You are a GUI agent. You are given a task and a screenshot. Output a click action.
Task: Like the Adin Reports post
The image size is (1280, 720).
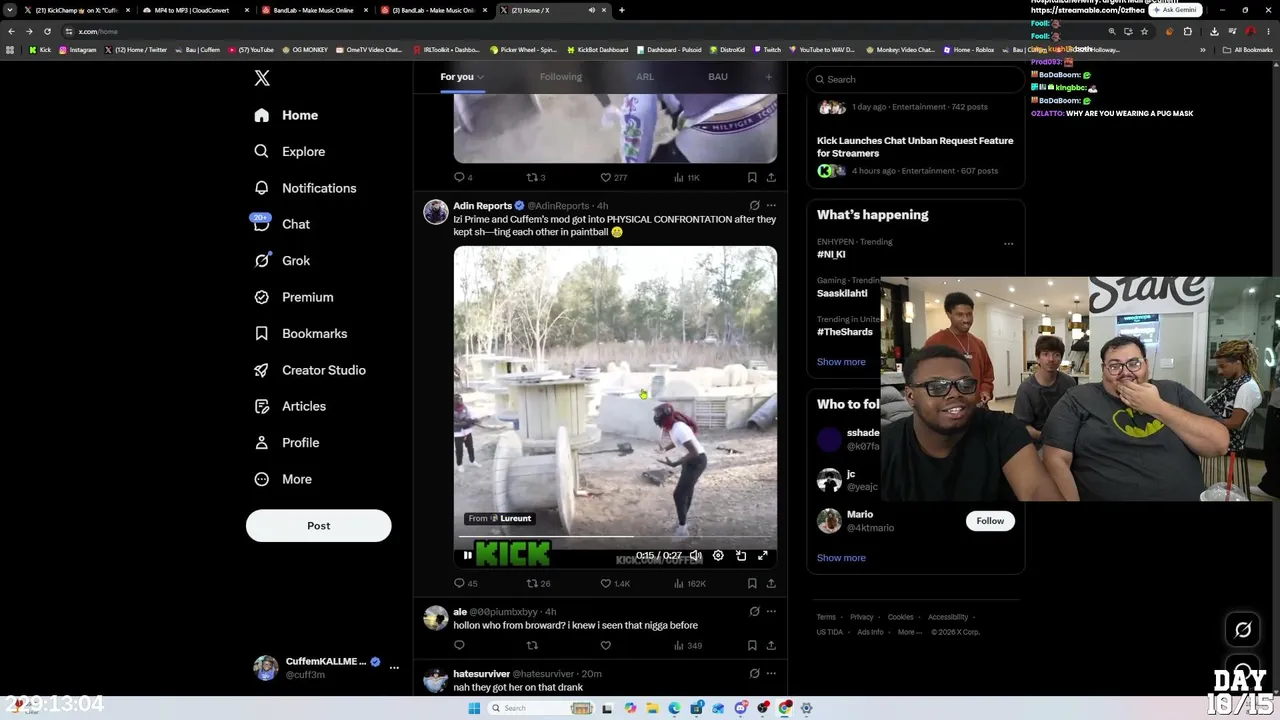(x=616, y=583)
